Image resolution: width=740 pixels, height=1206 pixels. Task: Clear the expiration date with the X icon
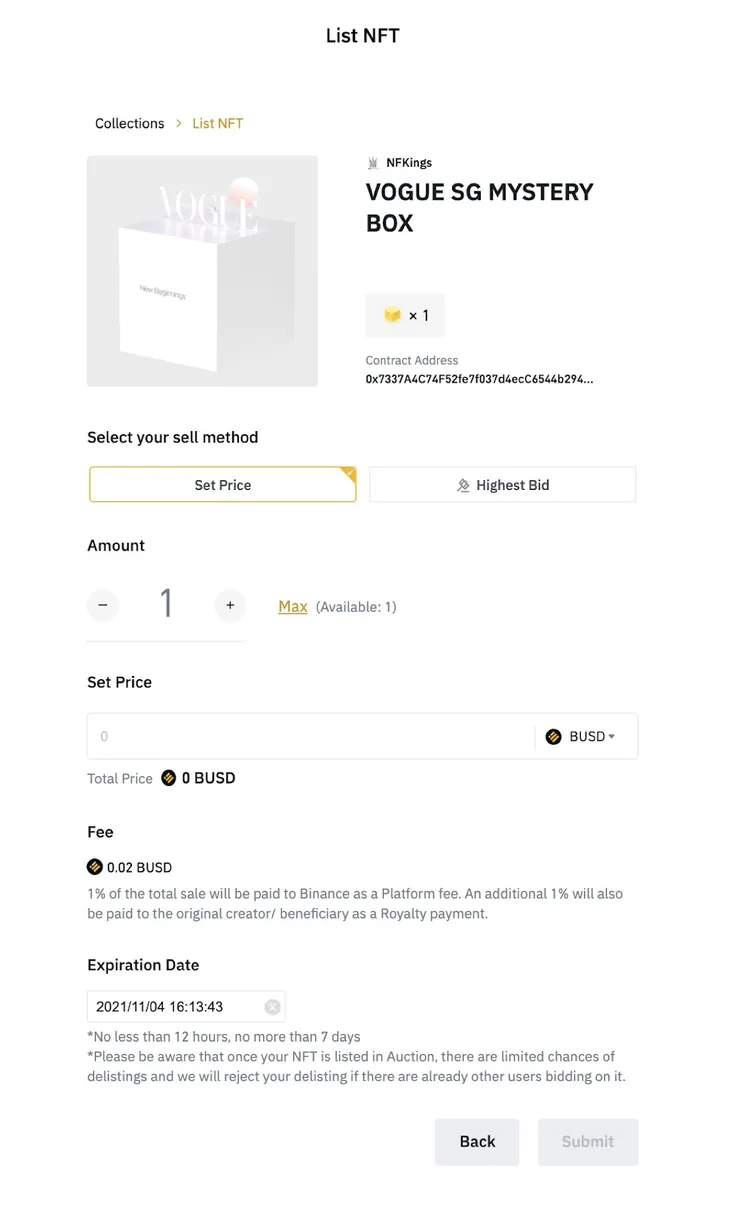(x=272, y=1007)
